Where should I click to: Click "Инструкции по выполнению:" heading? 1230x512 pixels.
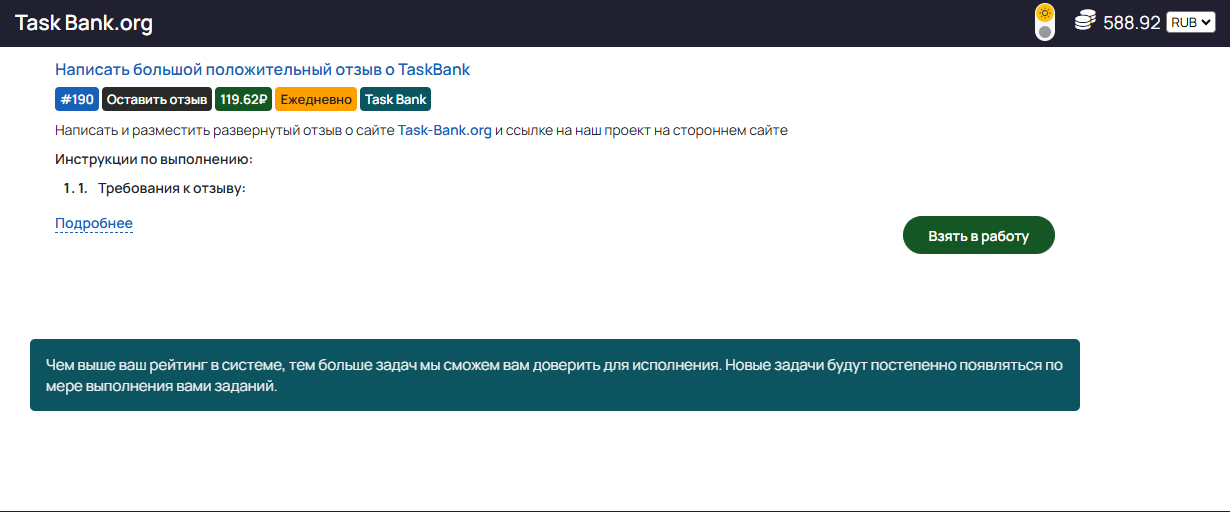(154, 159)
